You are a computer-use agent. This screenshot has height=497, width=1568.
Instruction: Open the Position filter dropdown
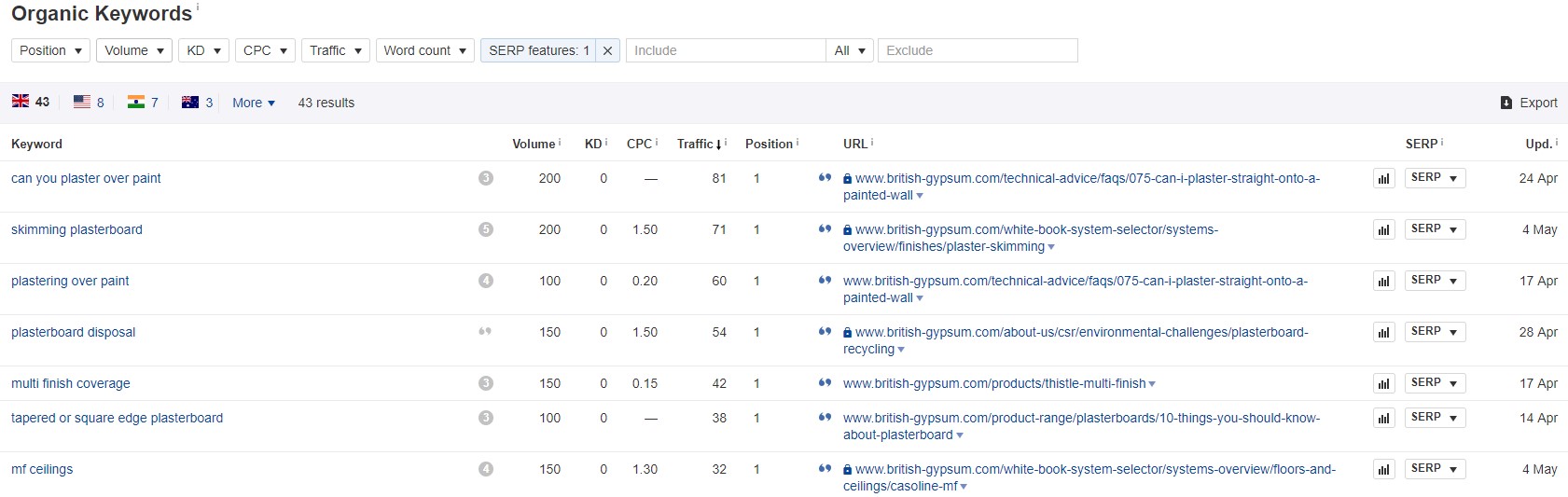point(50,50)
